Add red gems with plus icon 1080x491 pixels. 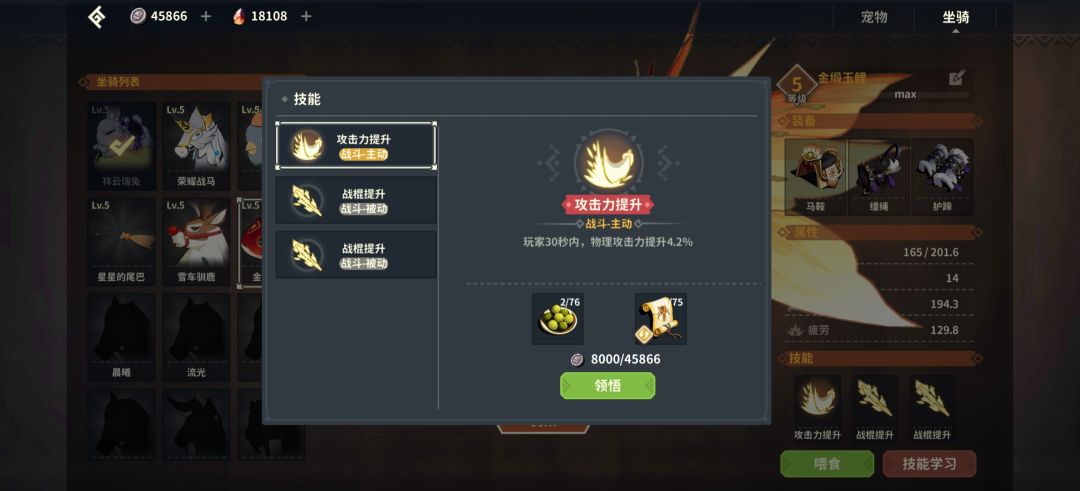point(306,16)
